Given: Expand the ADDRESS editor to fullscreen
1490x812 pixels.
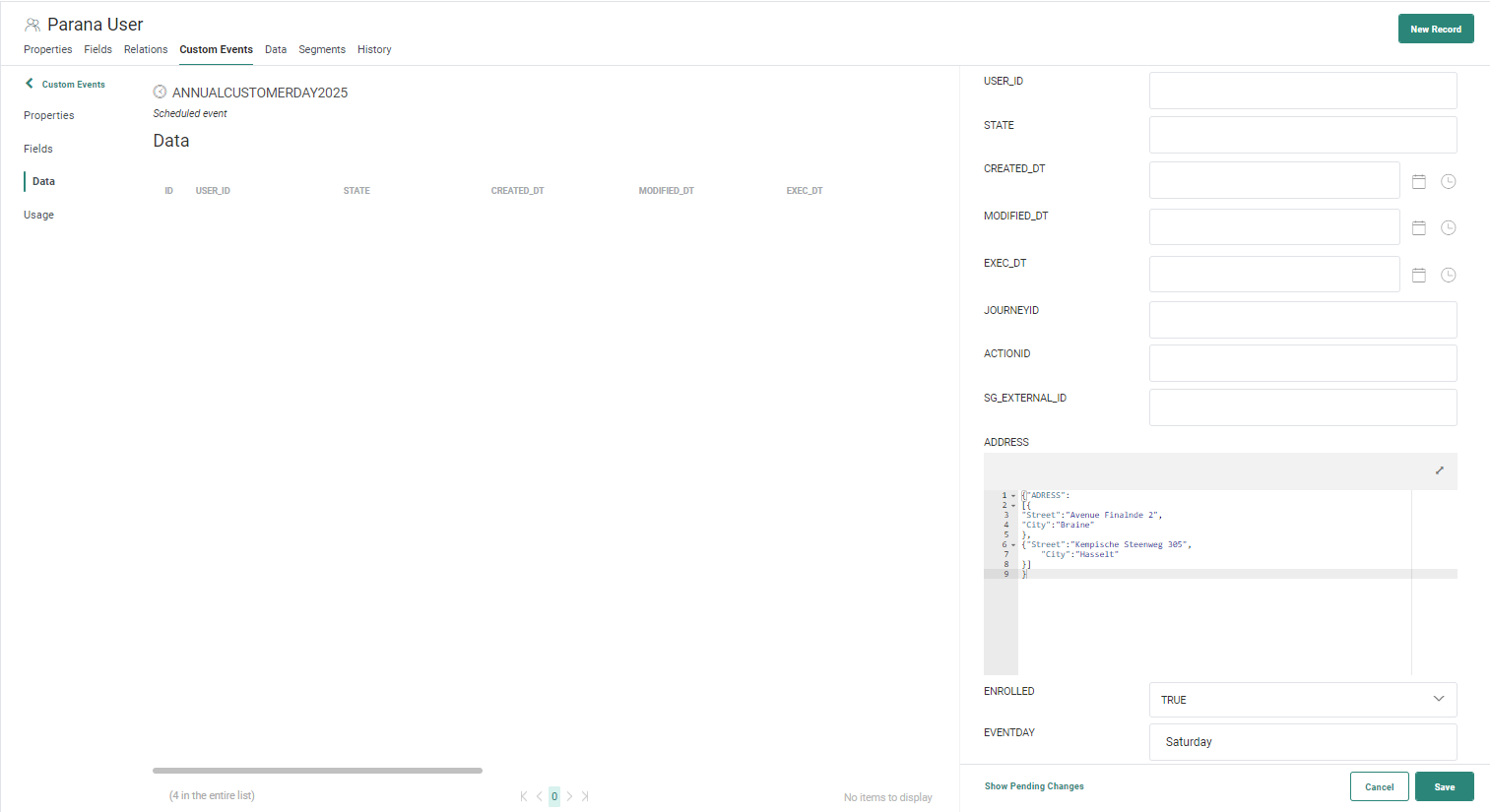Looking at the screenshot, I should coord(1439,470).
